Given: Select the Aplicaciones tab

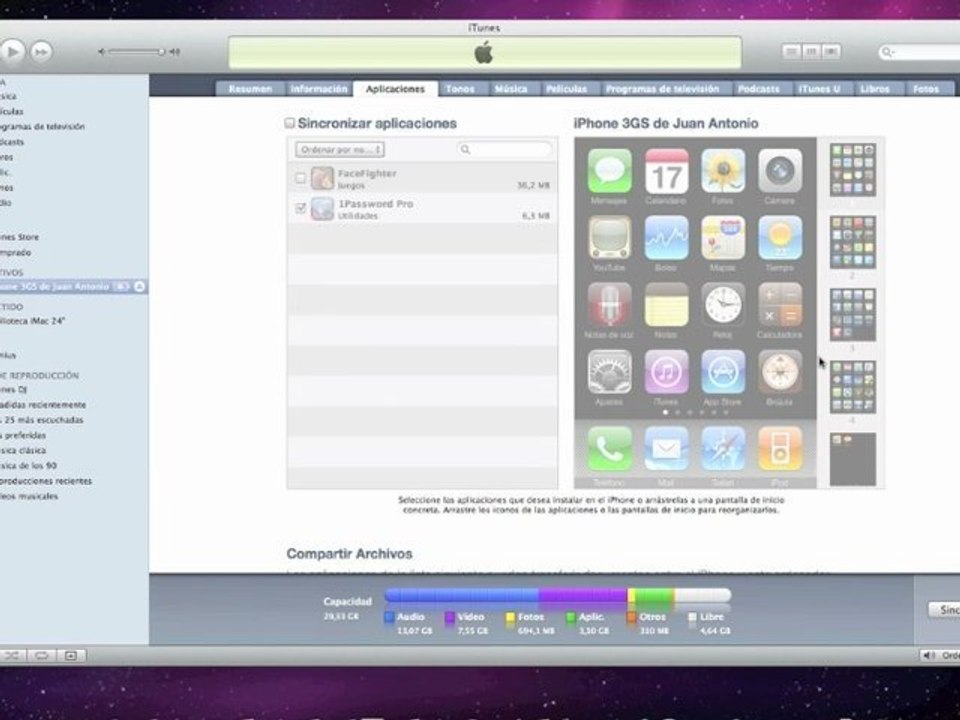Looking at the screenshot, I should pos(395,89).
